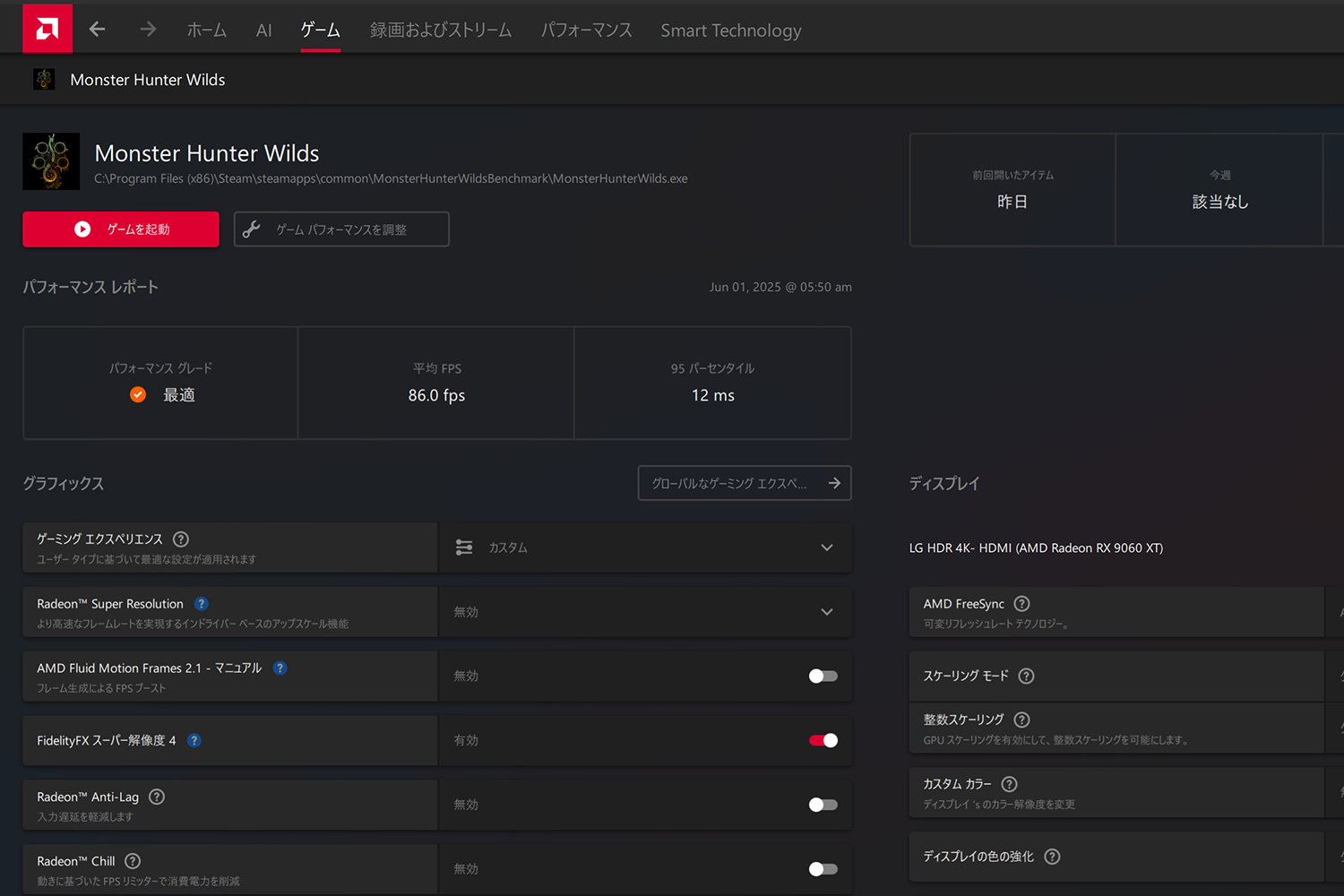Viewport: 1344px width, 896px height.
Task: Open the 録画およびストリーム tab
Action: (441, 30)
